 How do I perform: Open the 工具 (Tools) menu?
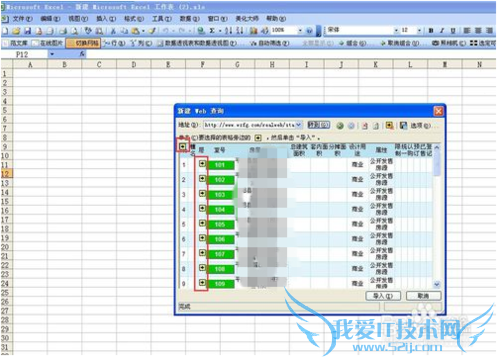tap(162, 19)
